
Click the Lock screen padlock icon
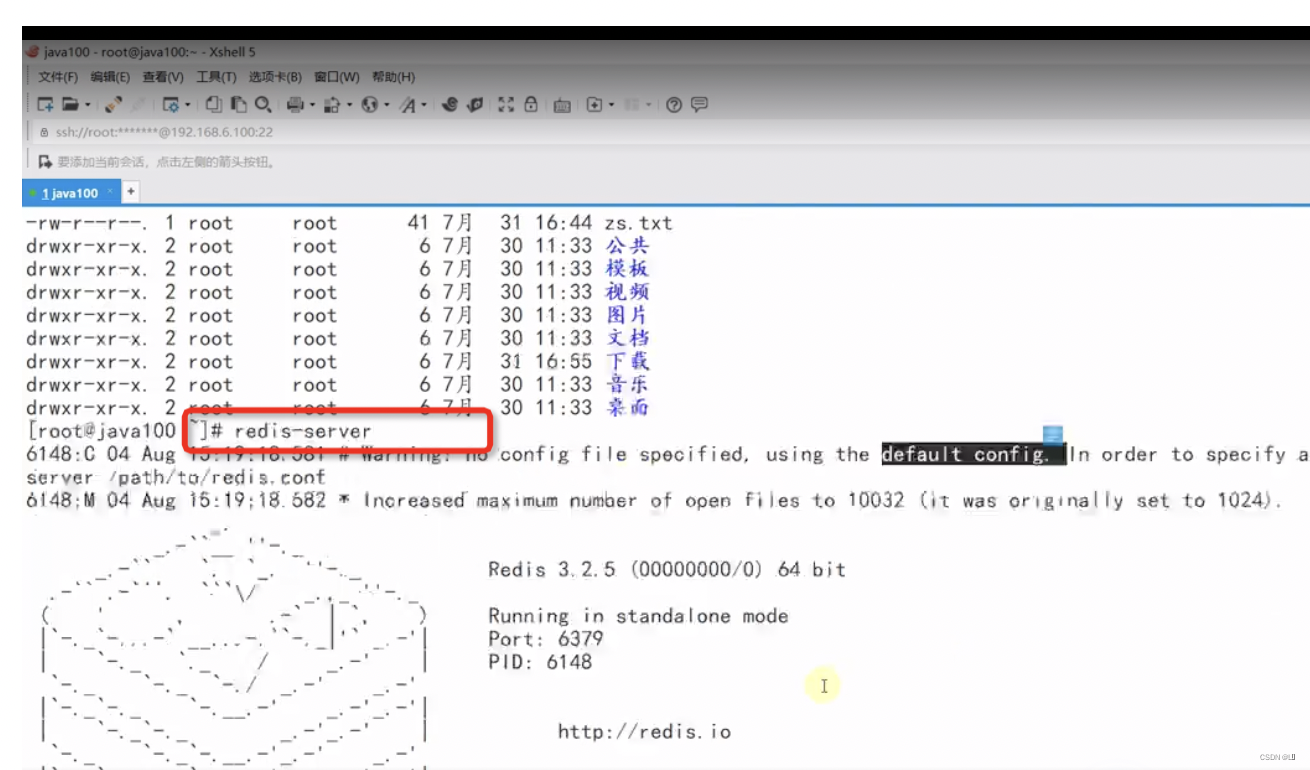click(531, 104)
